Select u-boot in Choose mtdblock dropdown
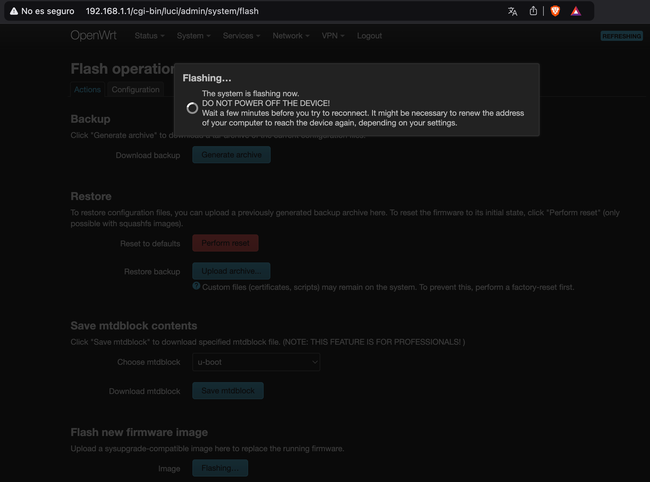Image resolution: width=650 pixels, height=482 pixels. pos(256,362)
